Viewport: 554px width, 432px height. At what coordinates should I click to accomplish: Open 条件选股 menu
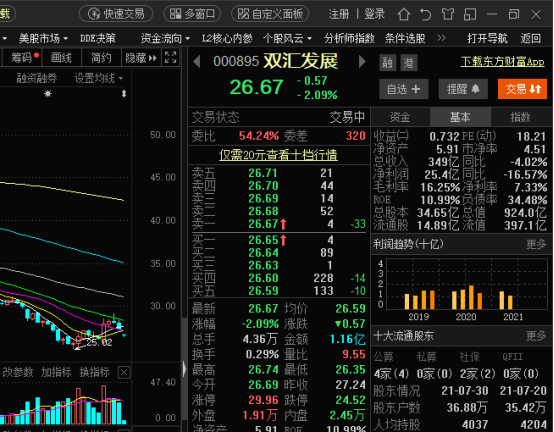(405, 38)
